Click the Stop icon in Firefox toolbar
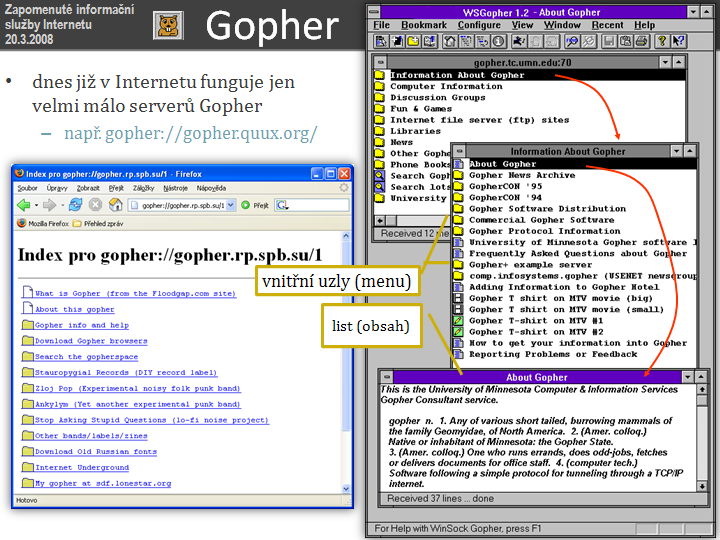The image size is (720, 540). click(96, 204)
